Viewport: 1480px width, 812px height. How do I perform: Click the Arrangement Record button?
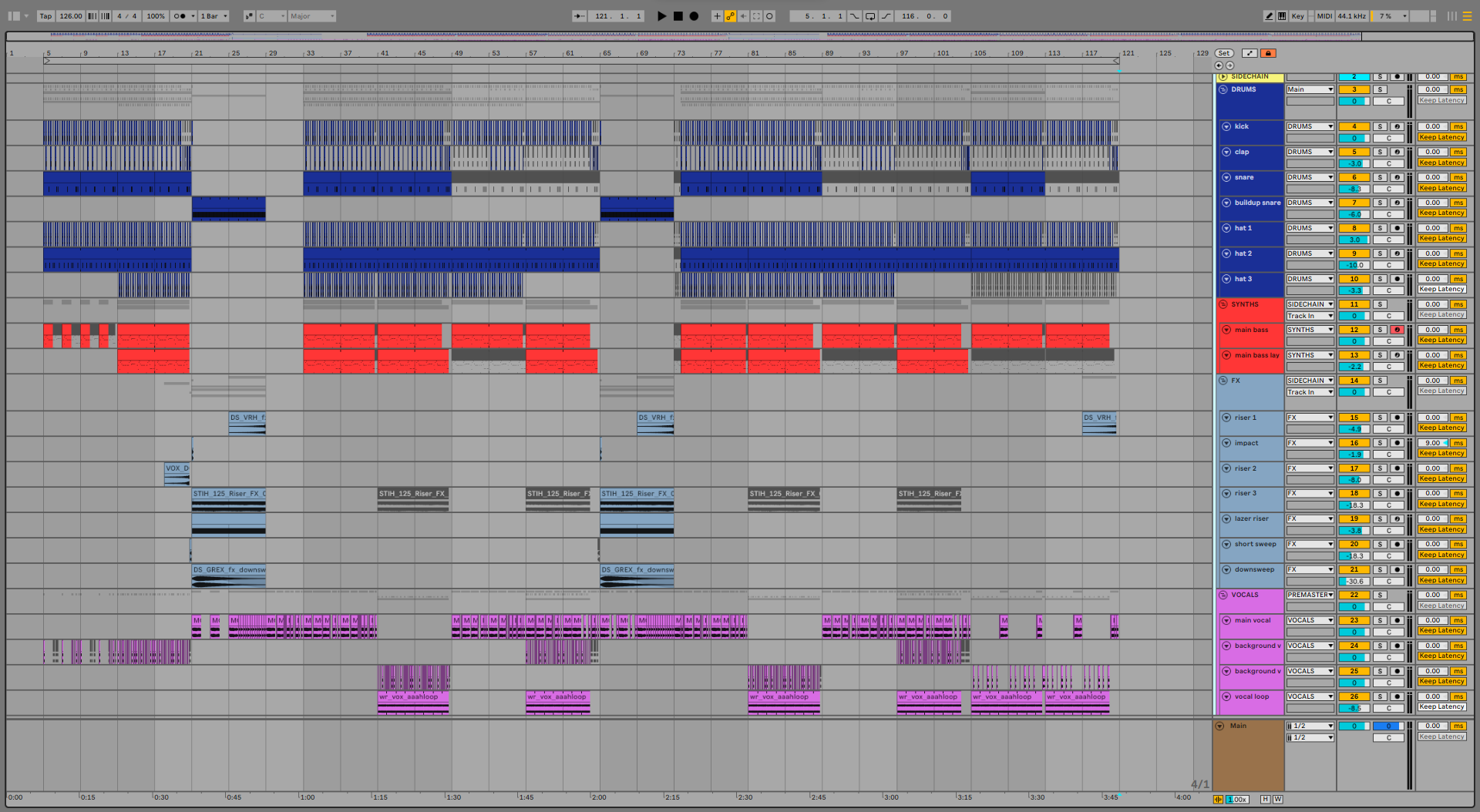pos(694,16)
